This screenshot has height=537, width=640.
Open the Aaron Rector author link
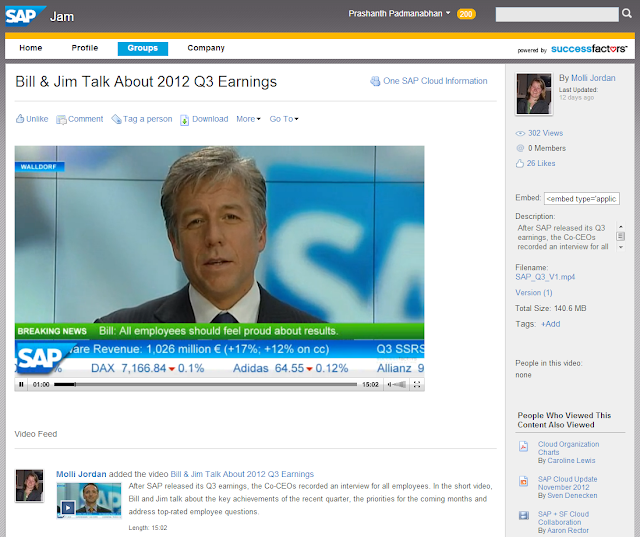click(568, 530)
